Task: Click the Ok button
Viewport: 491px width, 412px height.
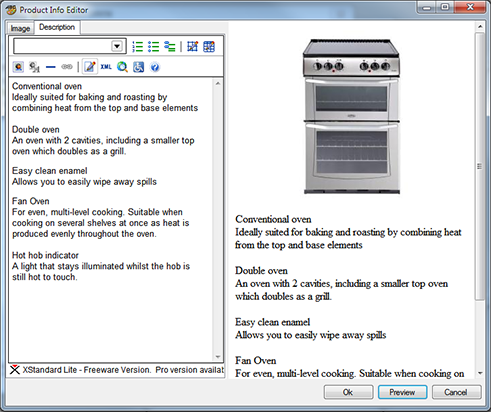Action: (348, 392)
